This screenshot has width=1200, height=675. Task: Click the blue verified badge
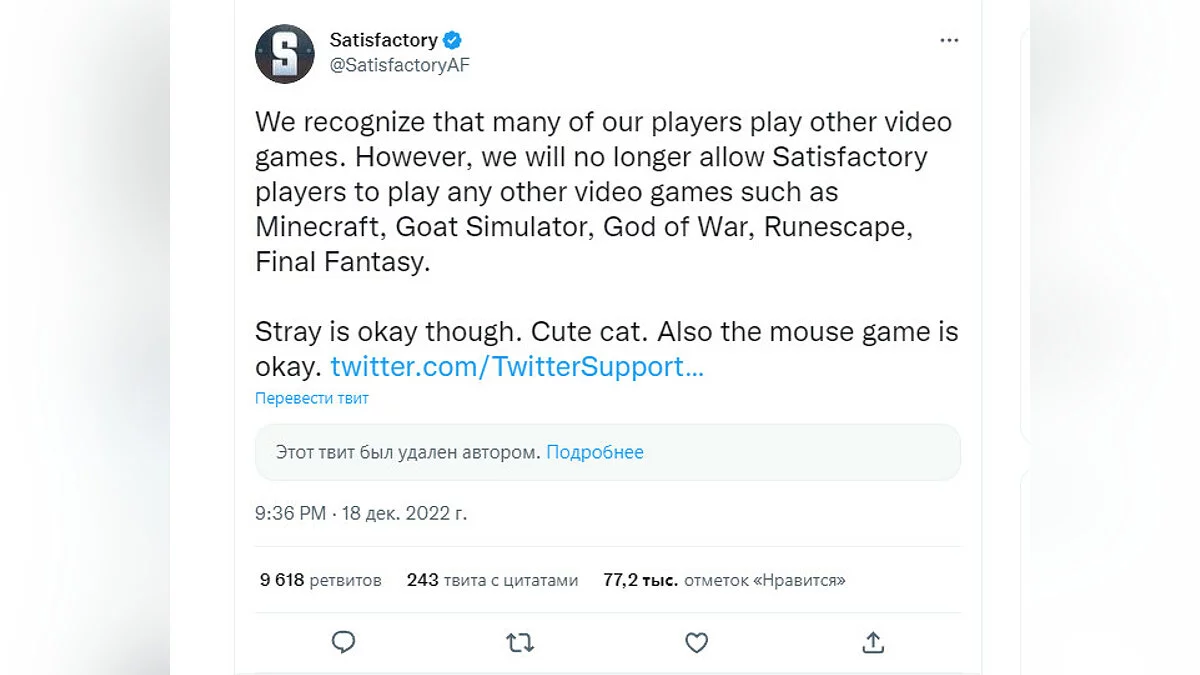click(453, 40)
